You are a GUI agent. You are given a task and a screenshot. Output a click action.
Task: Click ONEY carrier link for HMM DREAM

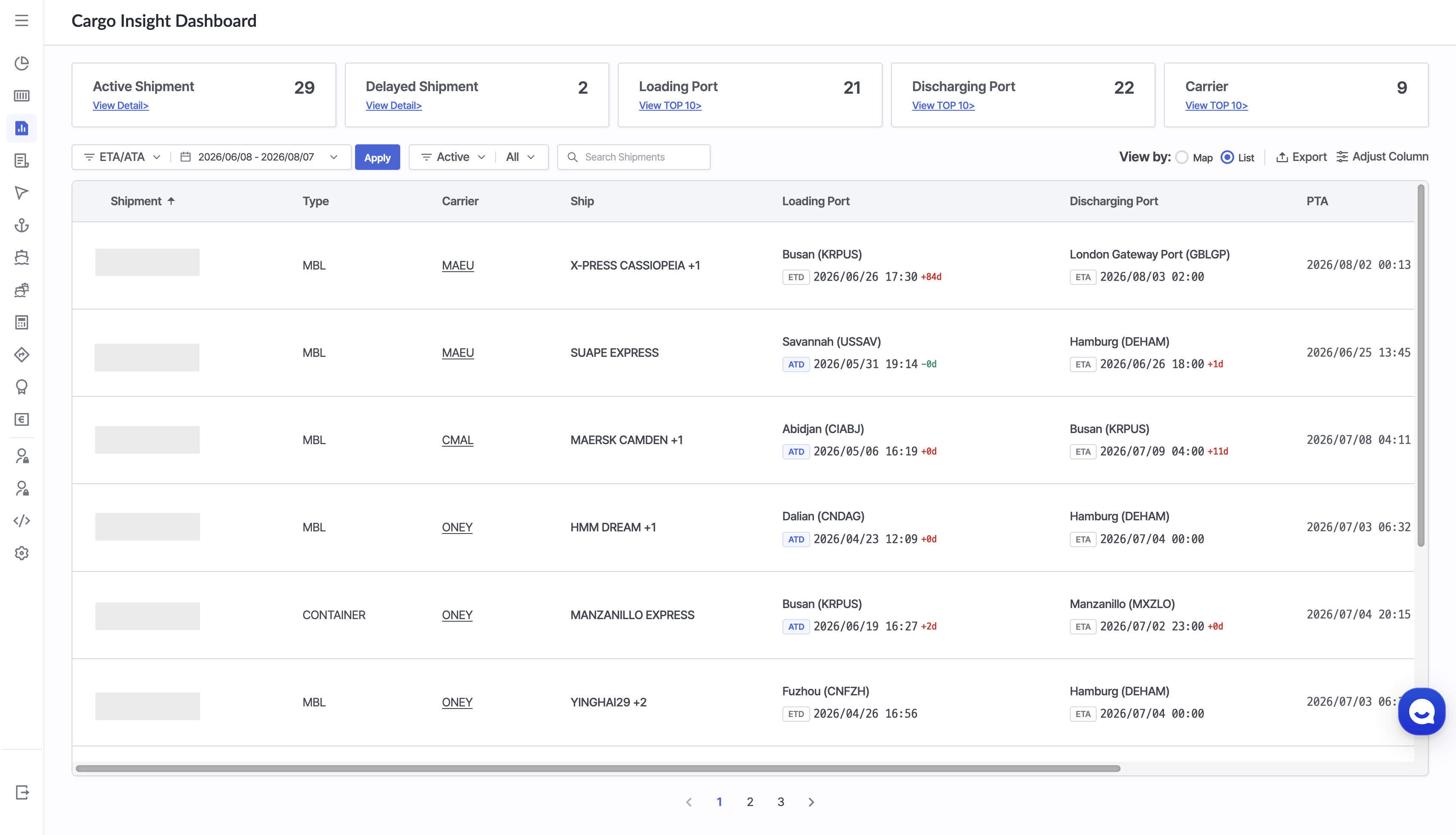pyautogui.click(x=457, y=527)
